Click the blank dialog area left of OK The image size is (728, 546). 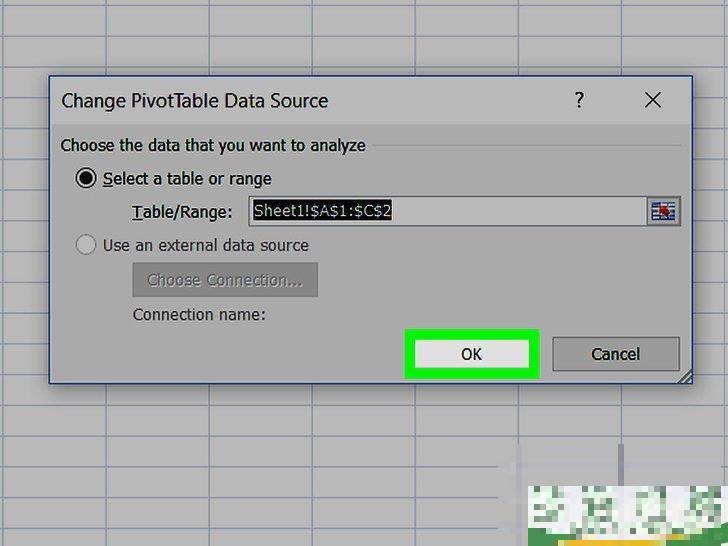pyautogui.click(x=250, y=354)
